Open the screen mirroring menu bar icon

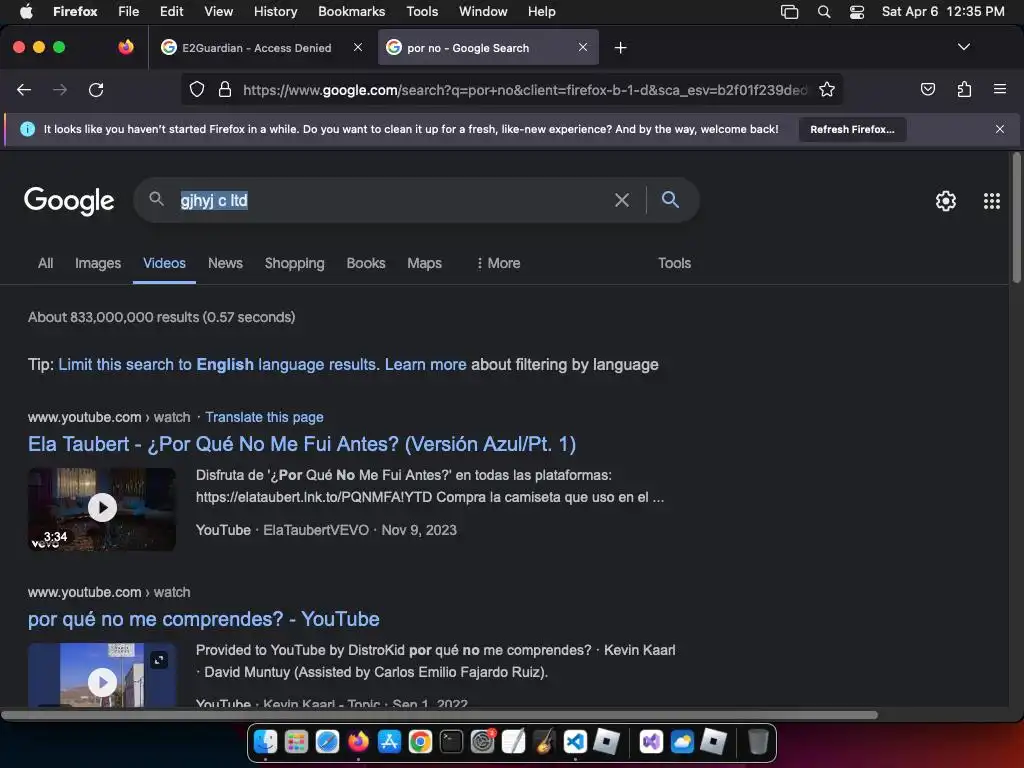coord(790,12)
